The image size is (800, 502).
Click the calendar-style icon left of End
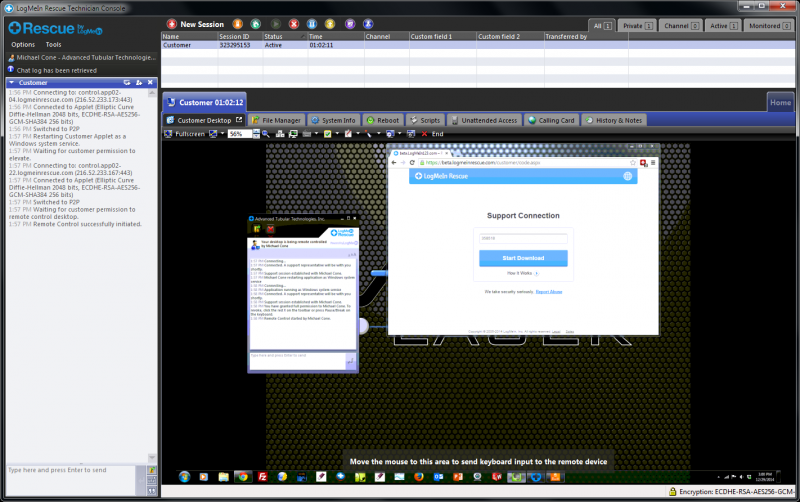pos(411,134)
